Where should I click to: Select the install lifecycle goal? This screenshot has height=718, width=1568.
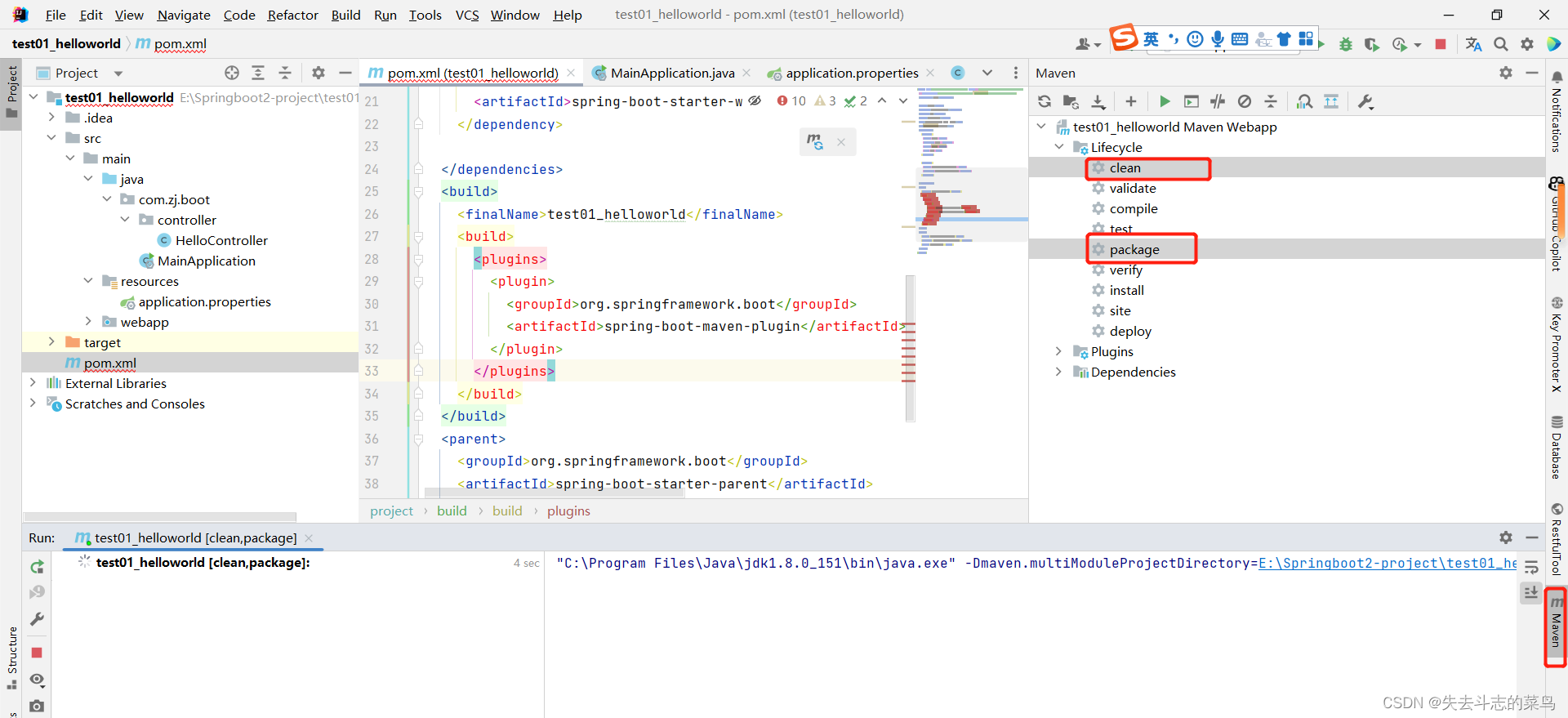pos(1126,290)
